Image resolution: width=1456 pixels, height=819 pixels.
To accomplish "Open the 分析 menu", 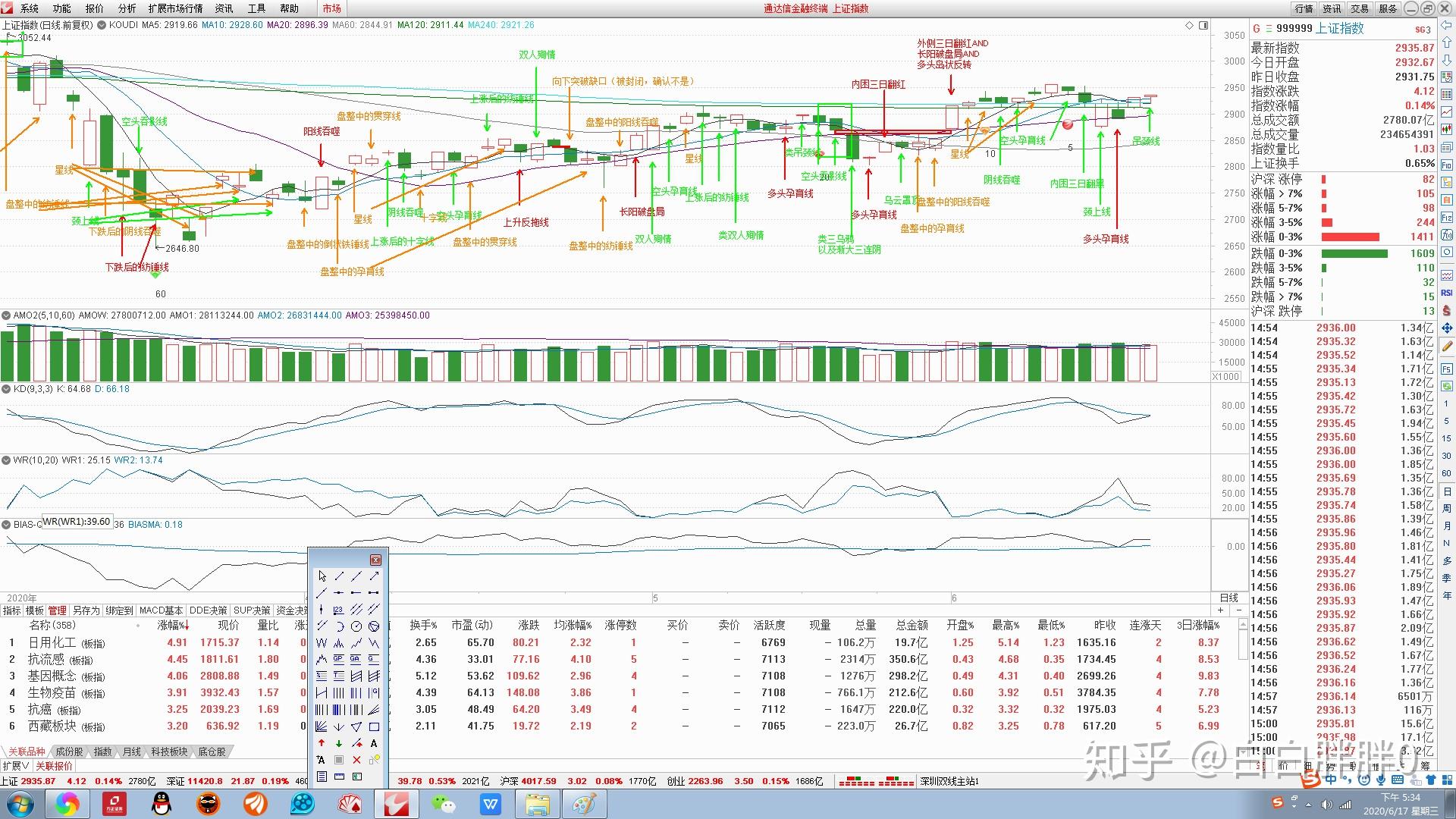I will (x=127, y=8).
